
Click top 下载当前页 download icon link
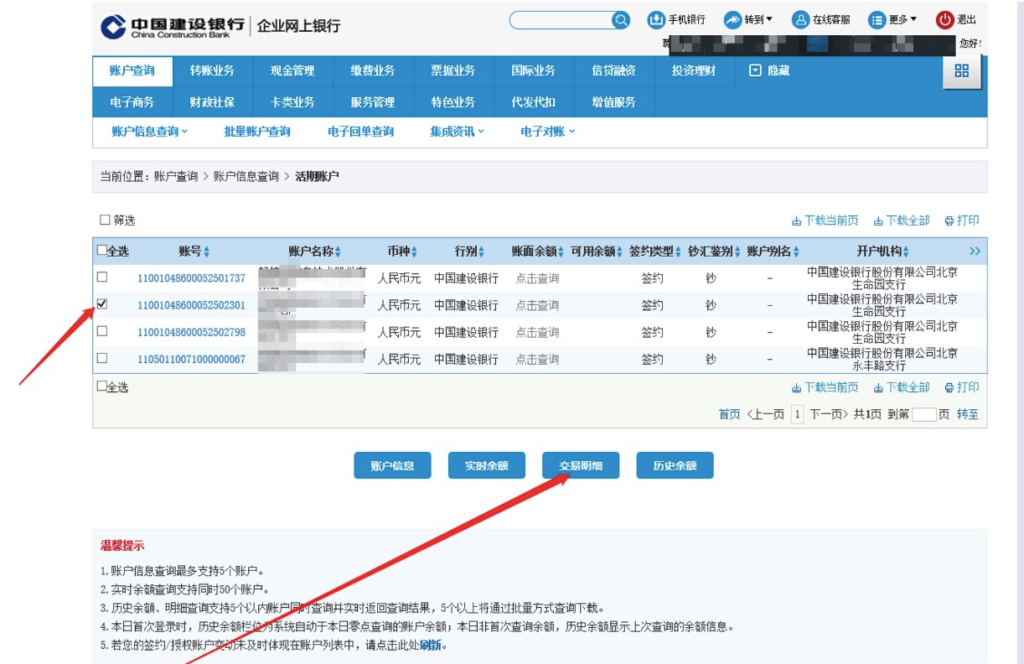click(x=825, y=221)
